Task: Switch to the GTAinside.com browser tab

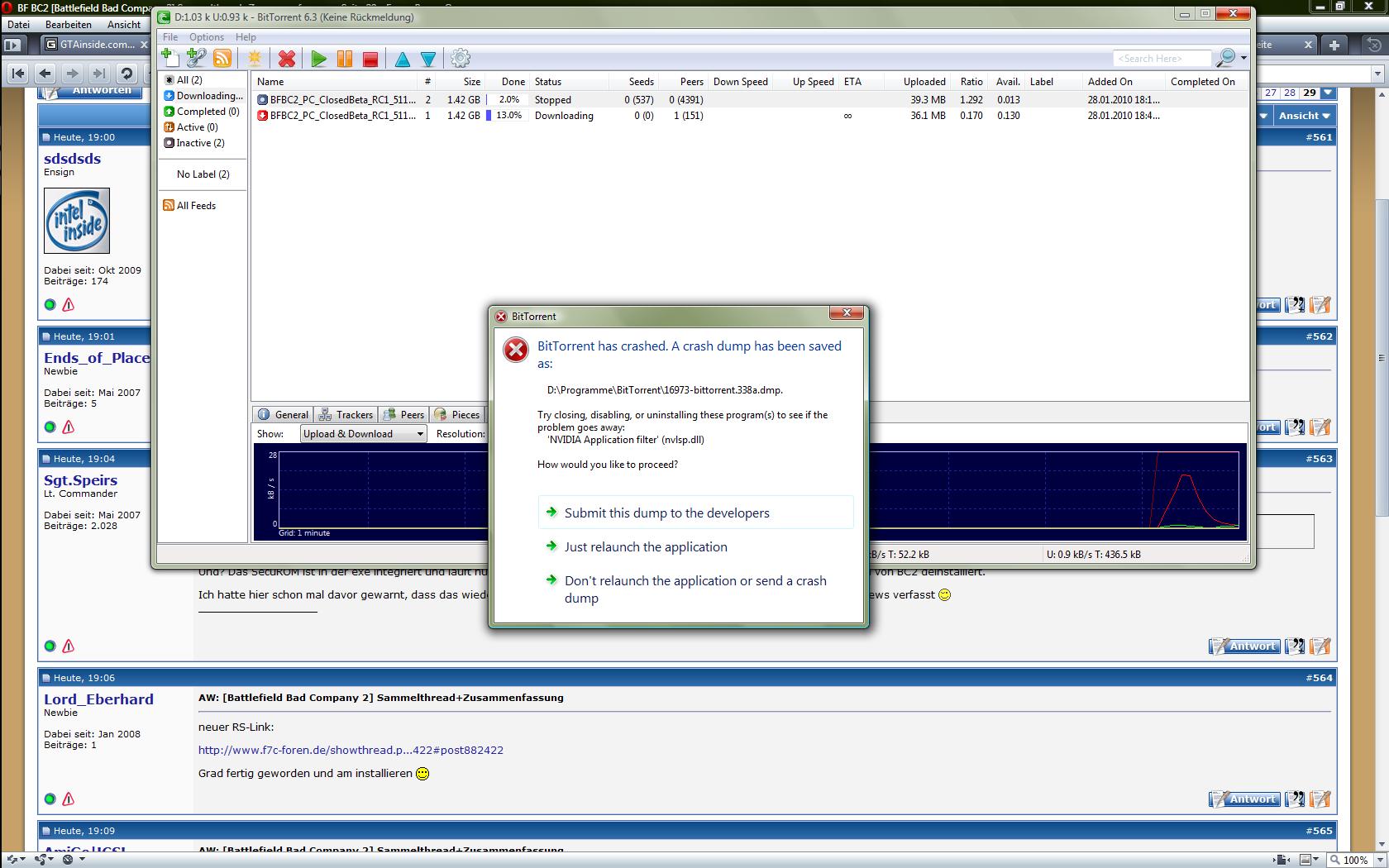Action: [x=97, y=45]
